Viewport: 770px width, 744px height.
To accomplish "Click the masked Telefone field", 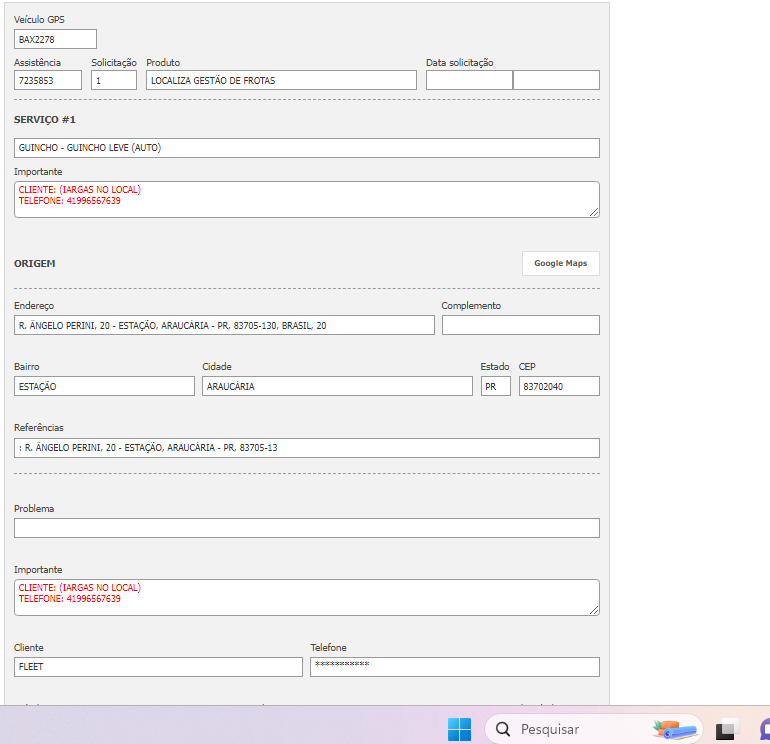I will pyautogui.click(x=455, y=667).
